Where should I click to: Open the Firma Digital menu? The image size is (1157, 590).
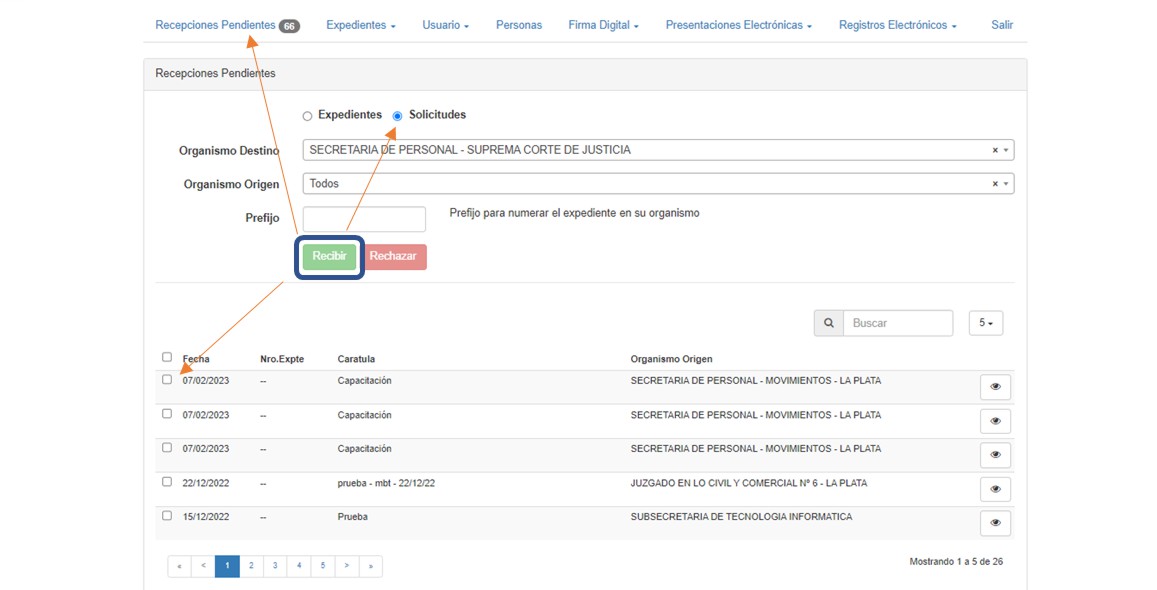pos(603,25)
